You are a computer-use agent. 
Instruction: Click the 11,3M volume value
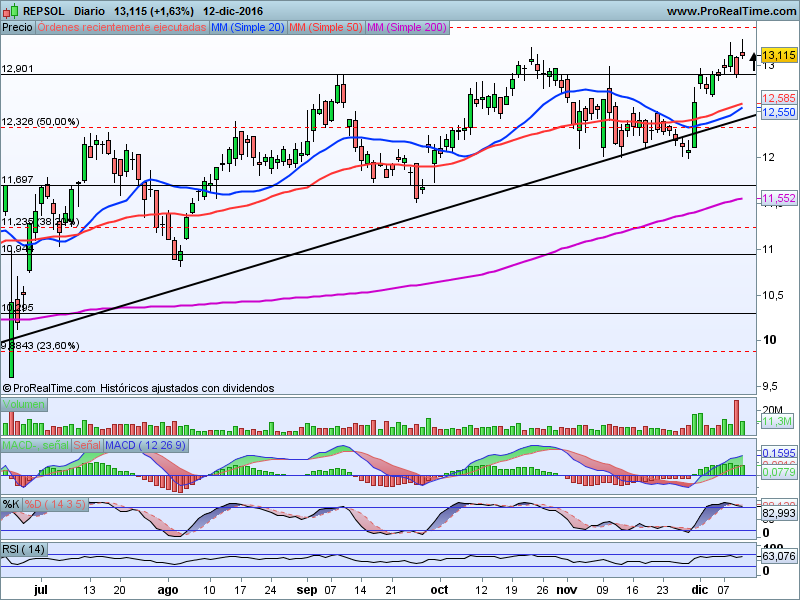point(778,421)
